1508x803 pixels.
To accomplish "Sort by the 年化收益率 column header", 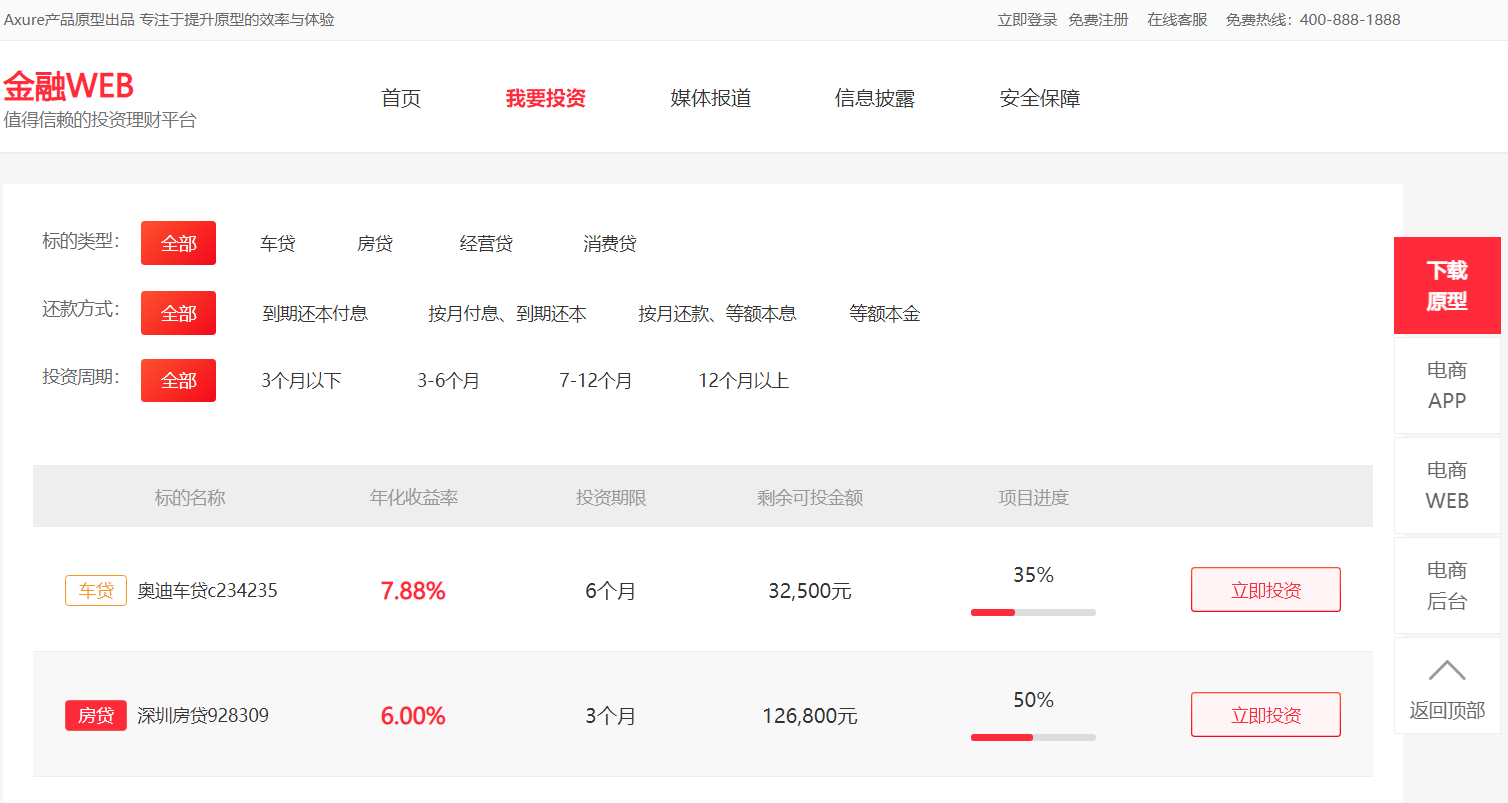I will (414, 497).
